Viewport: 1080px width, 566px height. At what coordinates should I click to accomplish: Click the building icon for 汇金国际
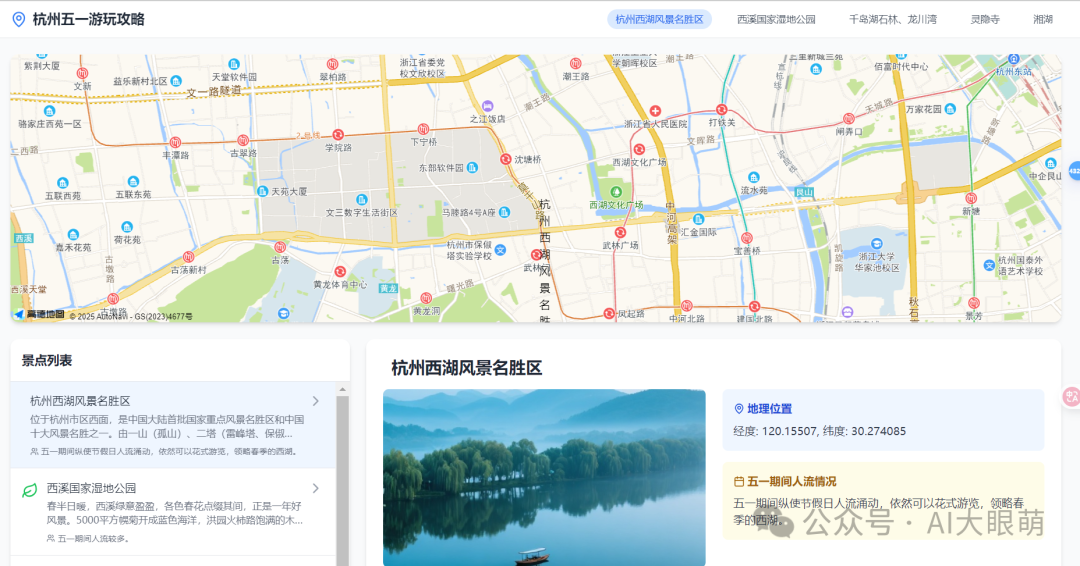[x=698, y=220]
